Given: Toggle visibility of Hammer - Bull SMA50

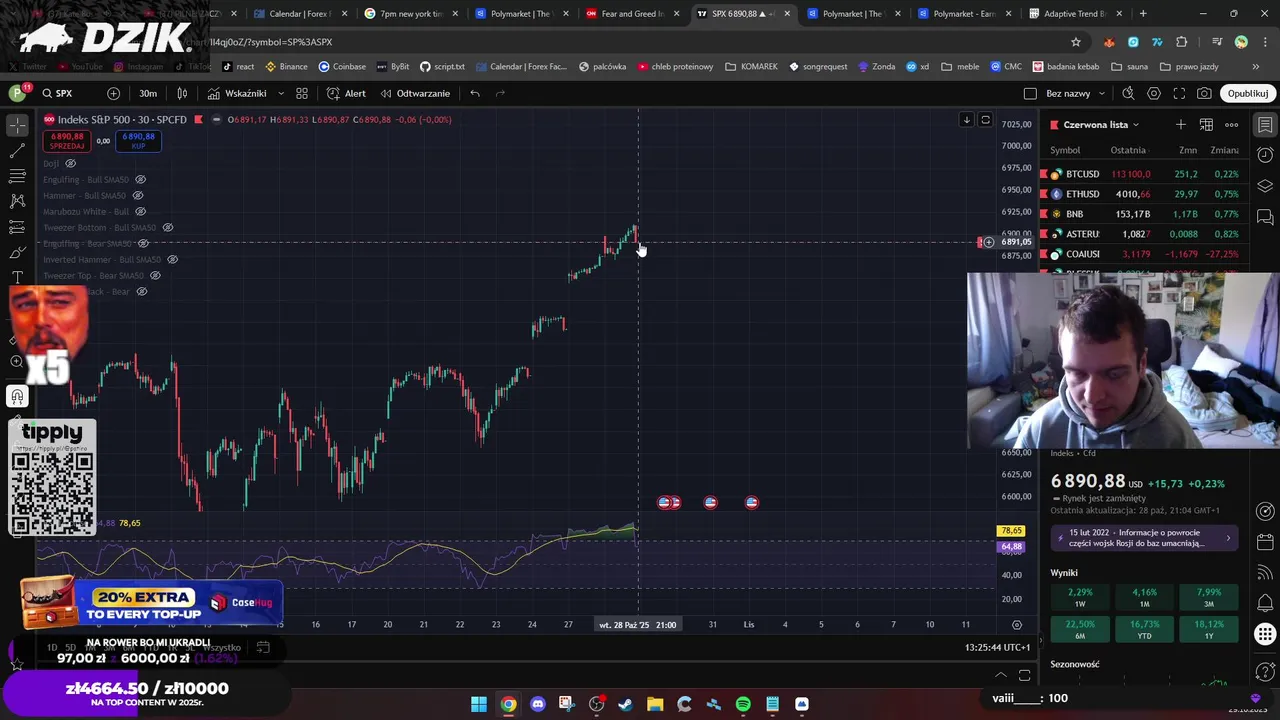Looking at the screenshot, I should click(x=138, y=195).
